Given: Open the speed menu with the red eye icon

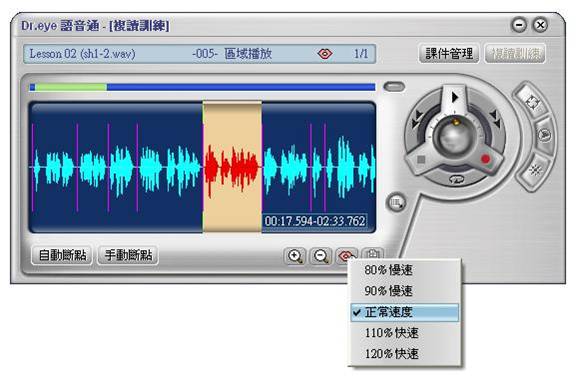Looking at the screenshot, I should (x=346, y=255).
